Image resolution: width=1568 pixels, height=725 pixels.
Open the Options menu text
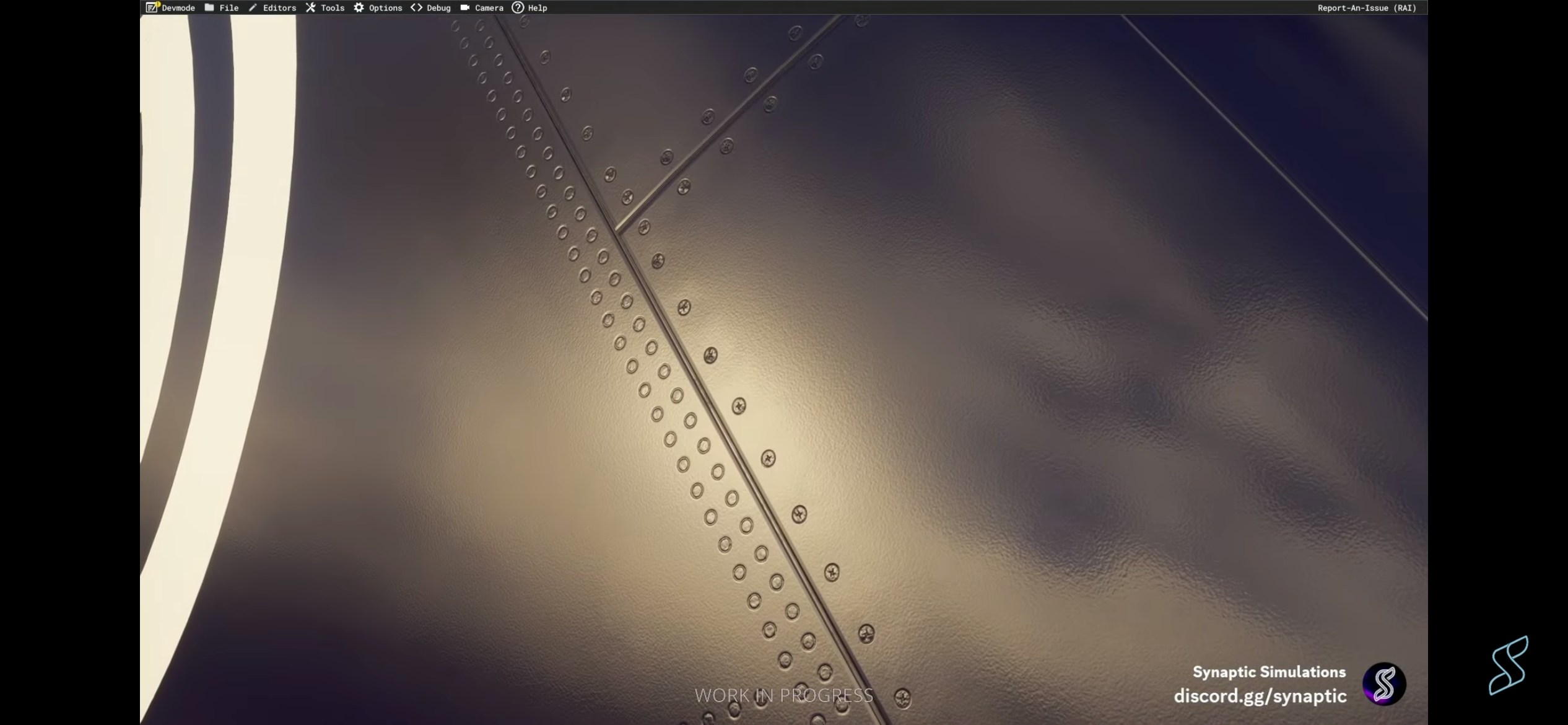[385, 8]
